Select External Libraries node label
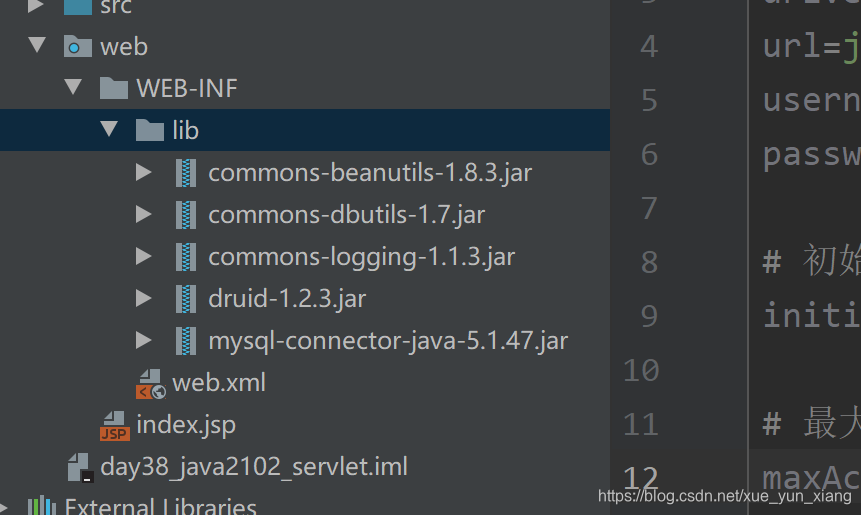The image size is (861, 515). pyautogui.click(x=160, y=506)
